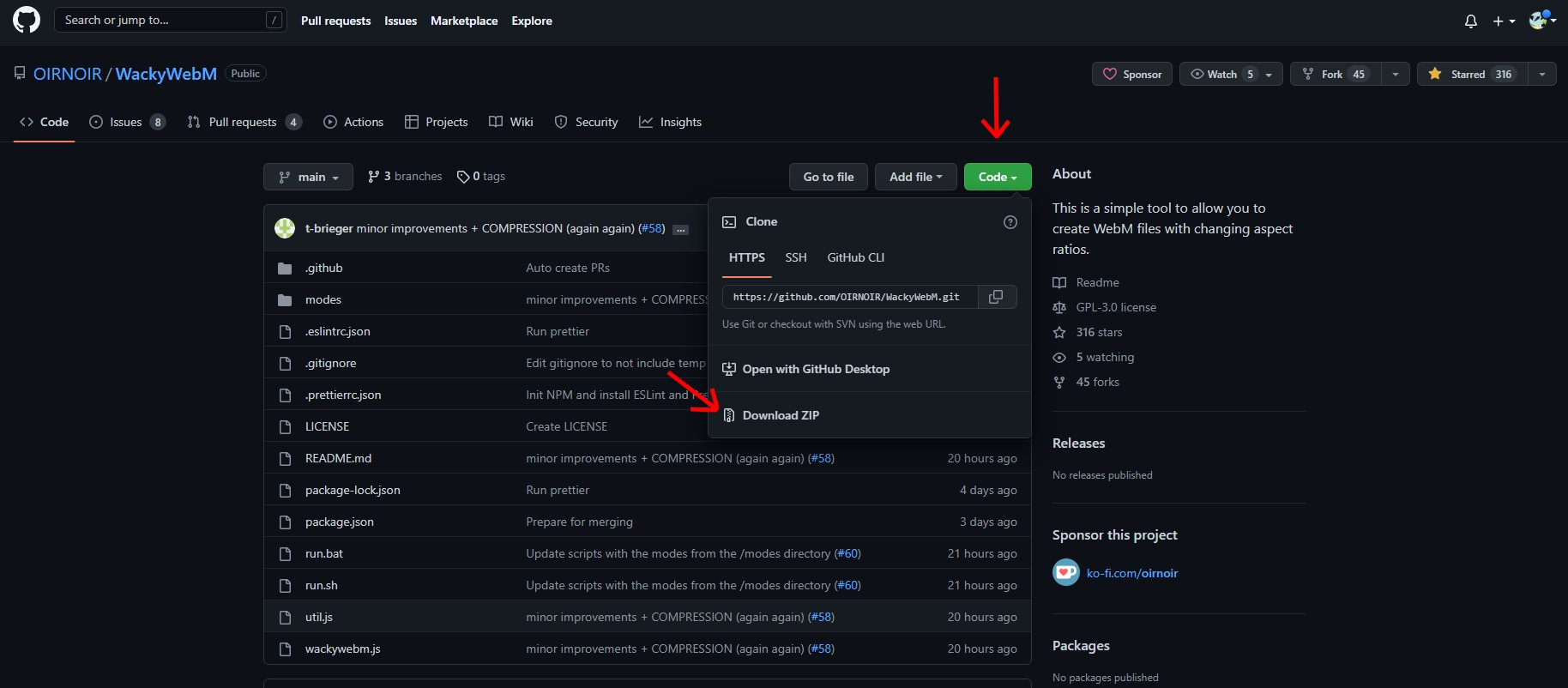The image size is (1568, 688).
Task: Select the clone URL text field
Action: (850, 297)
